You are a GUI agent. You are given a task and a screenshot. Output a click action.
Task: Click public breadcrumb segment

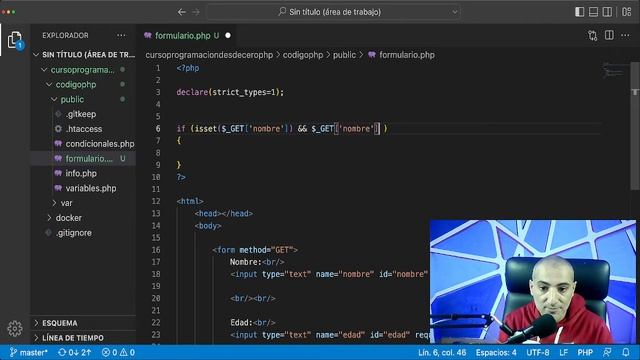tap(344, 55)
